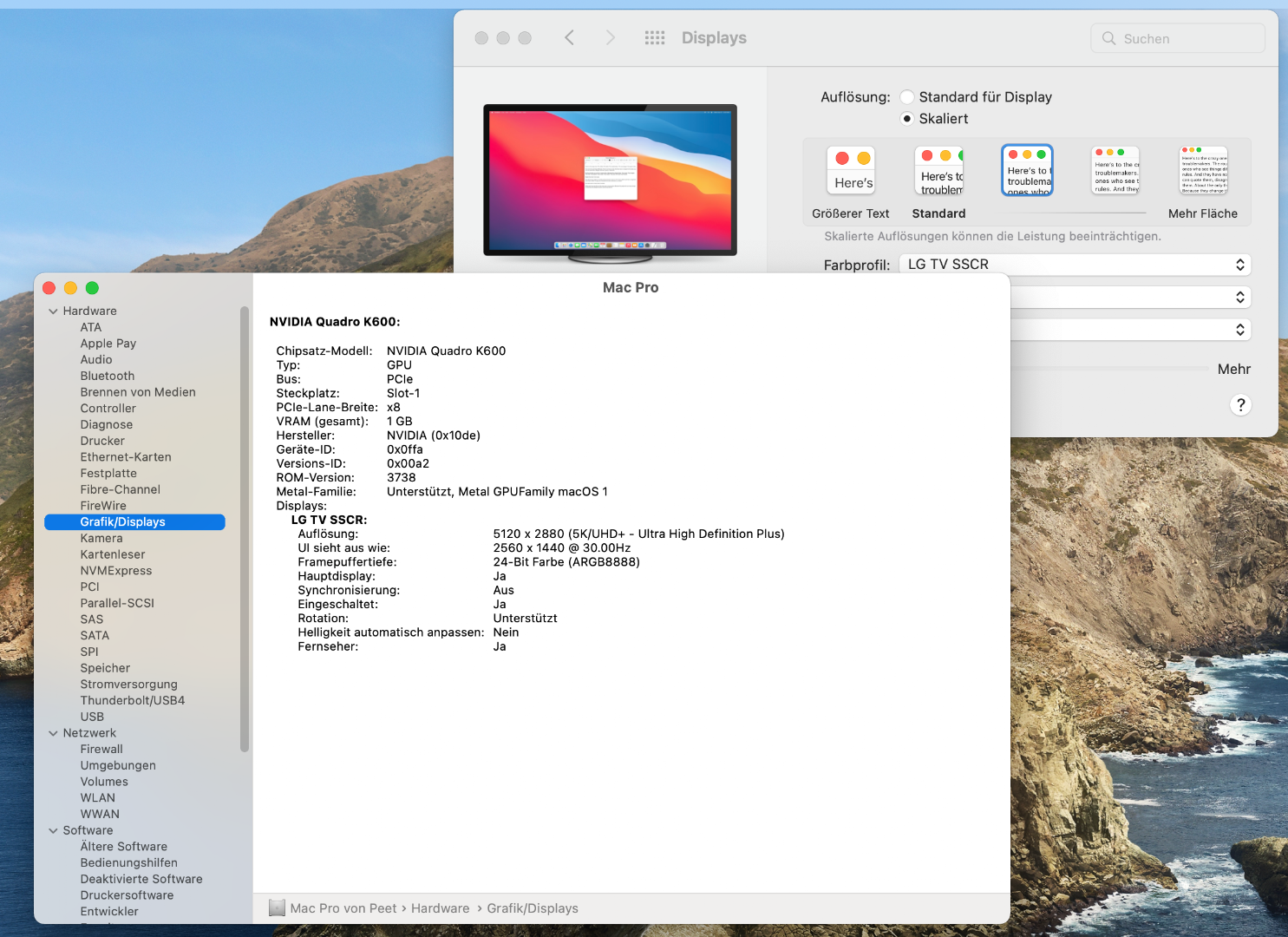The width and height of the screenshot is (1288, 937).
Task: Select Deaktivierte Software under Software
Action: (141, 879)
